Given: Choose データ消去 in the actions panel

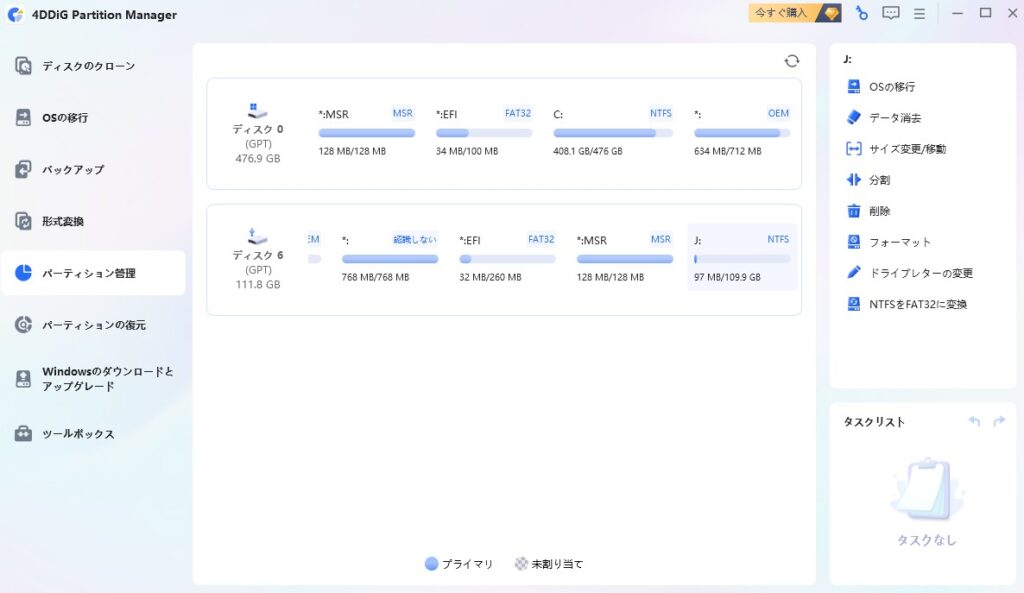Looking at the screenshot, I should pyautogui.click(x=894, y=118).
